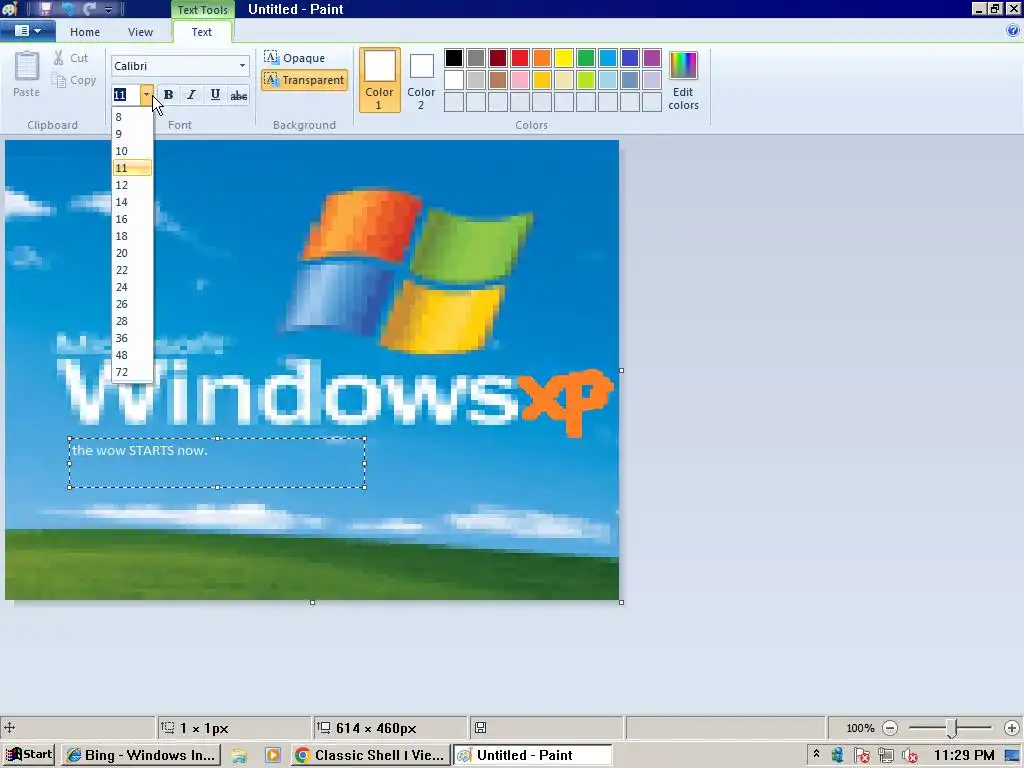Switch to Bing - Windows Internet Explorer taskbar button

pos(141,756)
